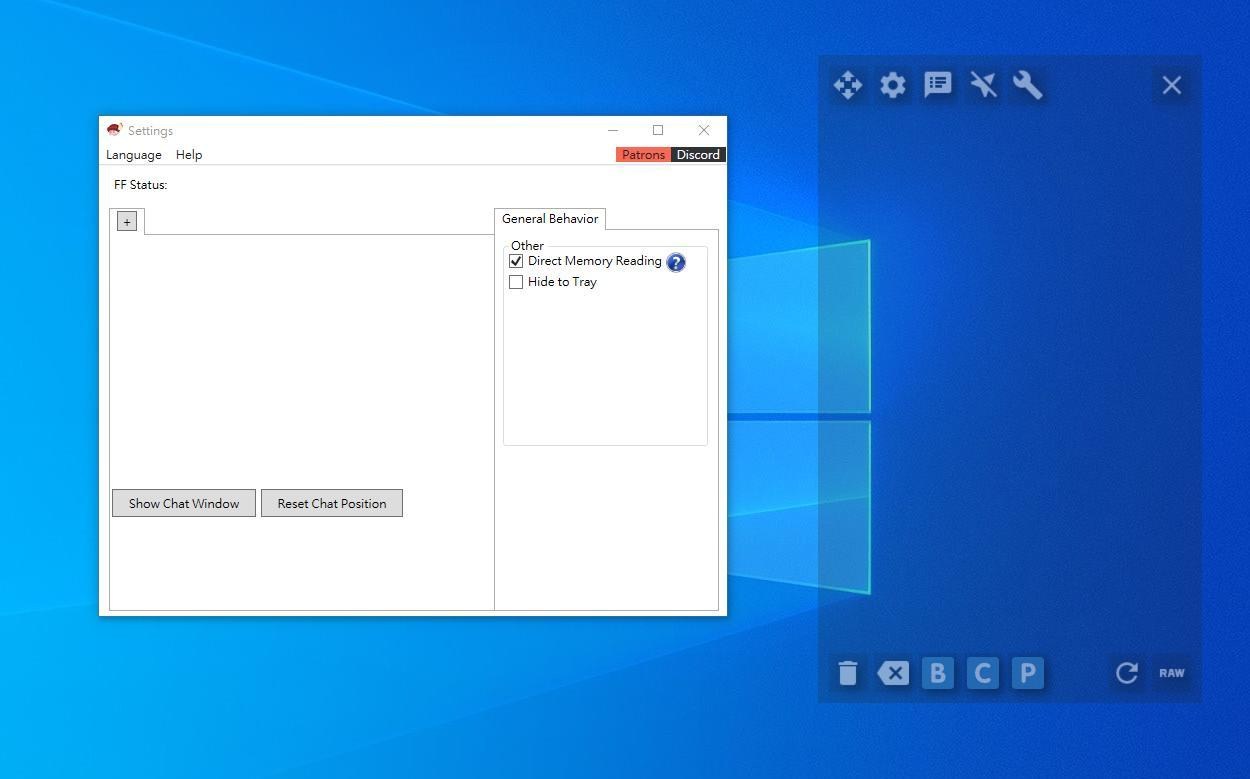
Task: Click the backspace delete icon
Action: tap(893, 673)
